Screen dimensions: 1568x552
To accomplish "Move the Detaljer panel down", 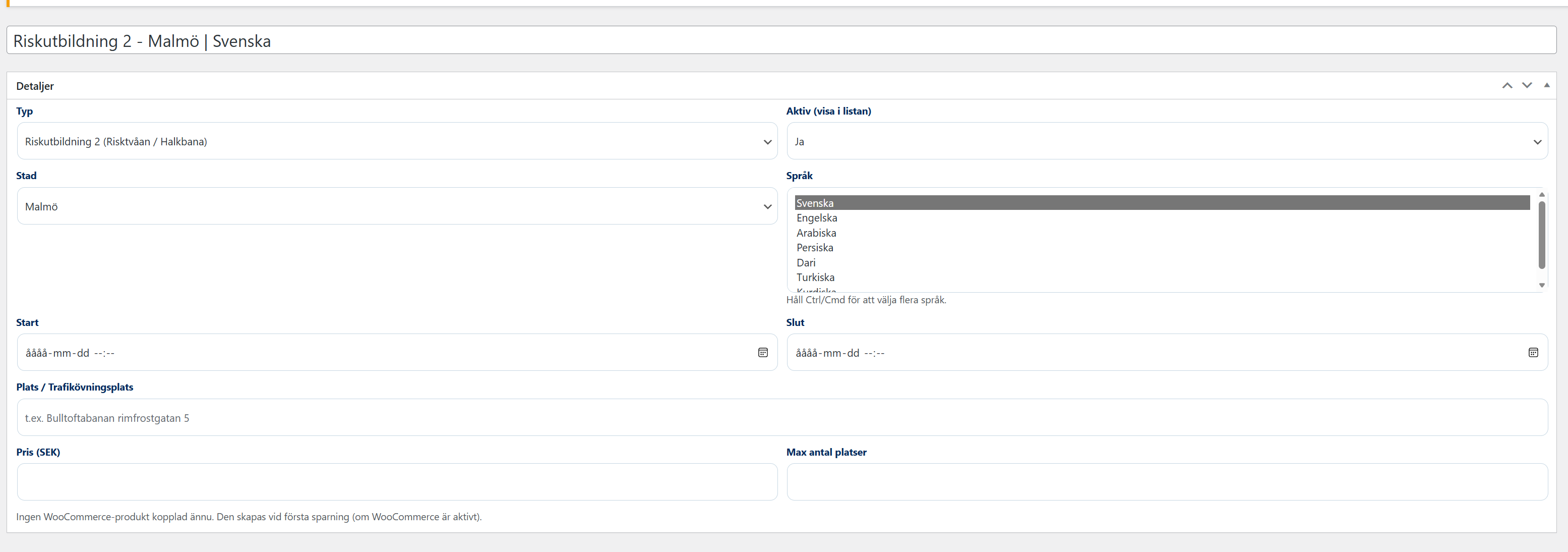I will point(1527,86).
